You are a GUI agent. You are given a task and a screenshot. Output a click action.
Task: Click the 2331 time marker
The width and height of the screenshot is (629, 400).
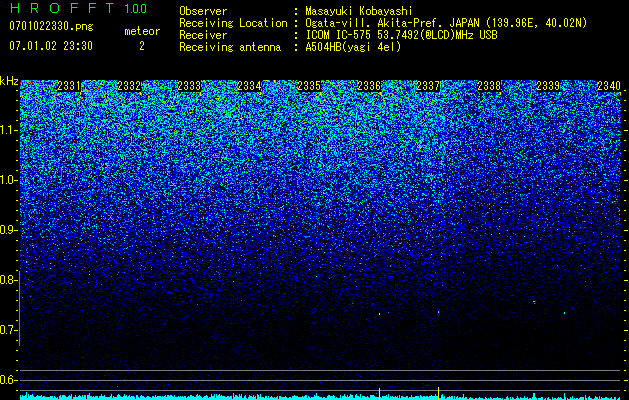click(69, 86)
